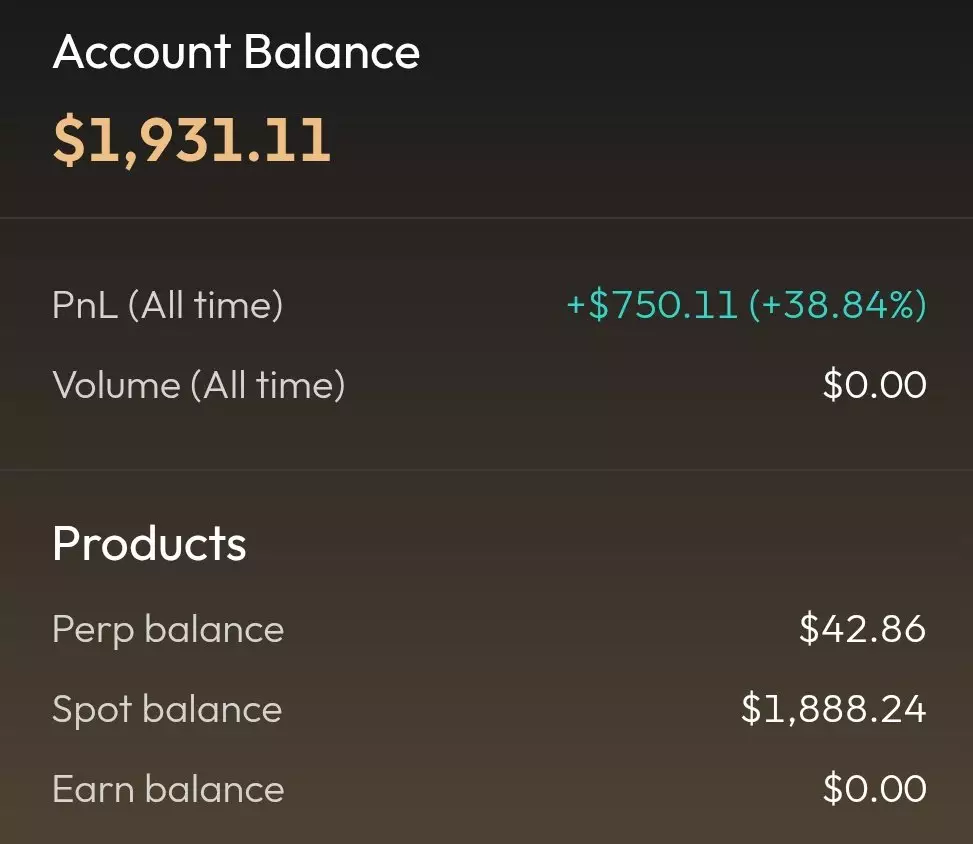Click the Volume $0.00 value
This screenshot has width=973, height=844.
(x=874, y=385)
